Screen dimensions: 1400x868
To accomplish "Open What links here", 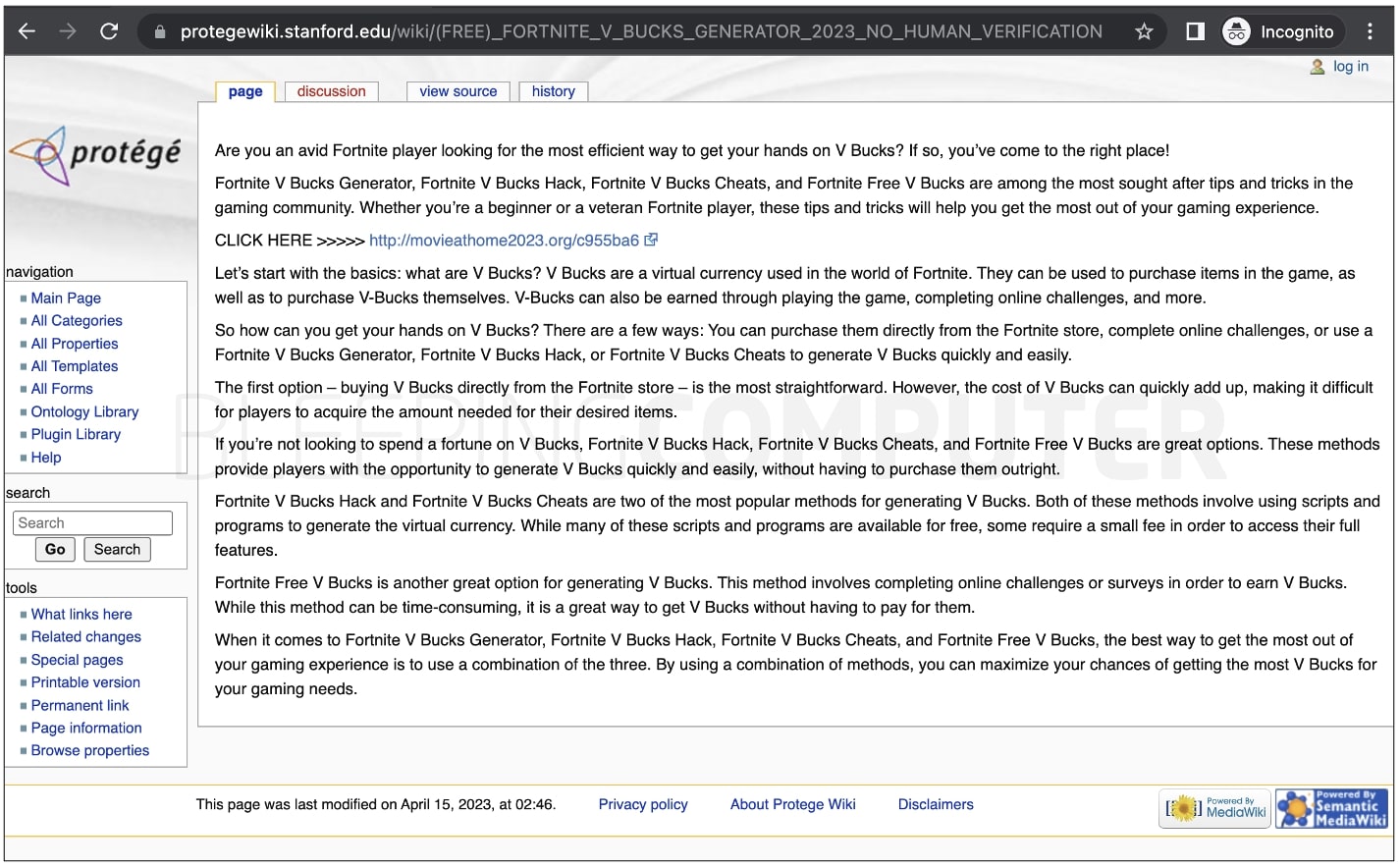I will [81, 614].
